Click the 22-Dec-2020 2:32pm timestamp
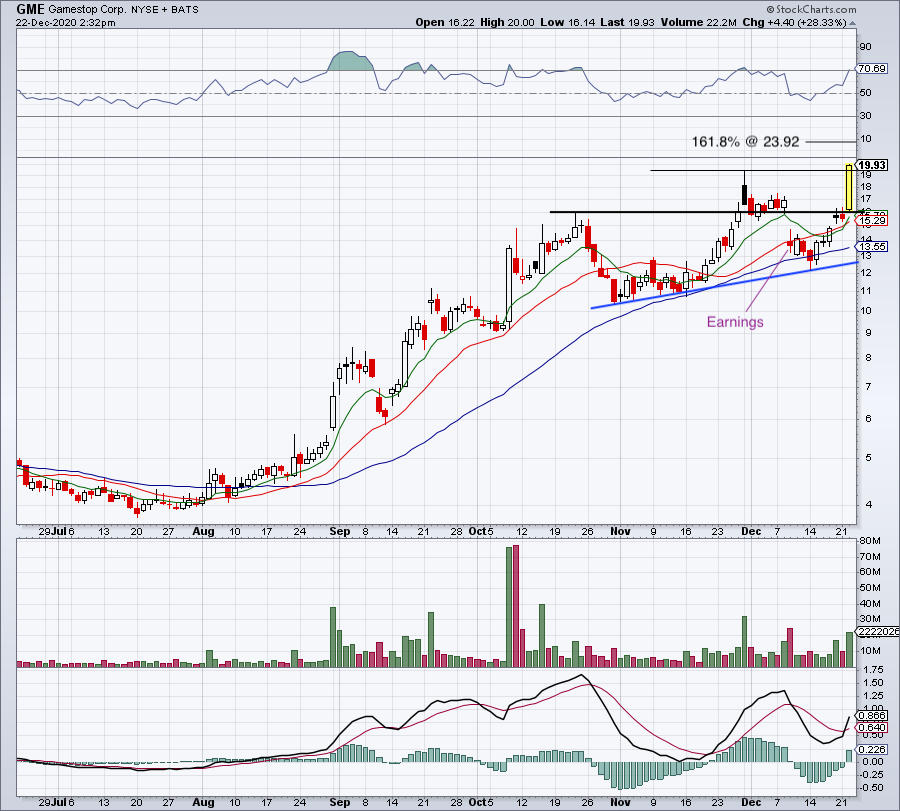 point(65,23)
